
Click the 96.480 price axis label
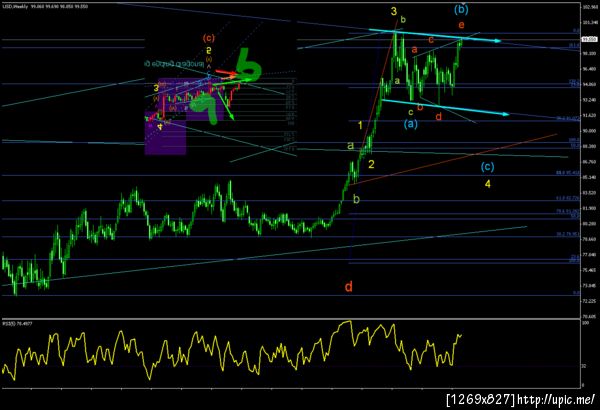[589, 69]
